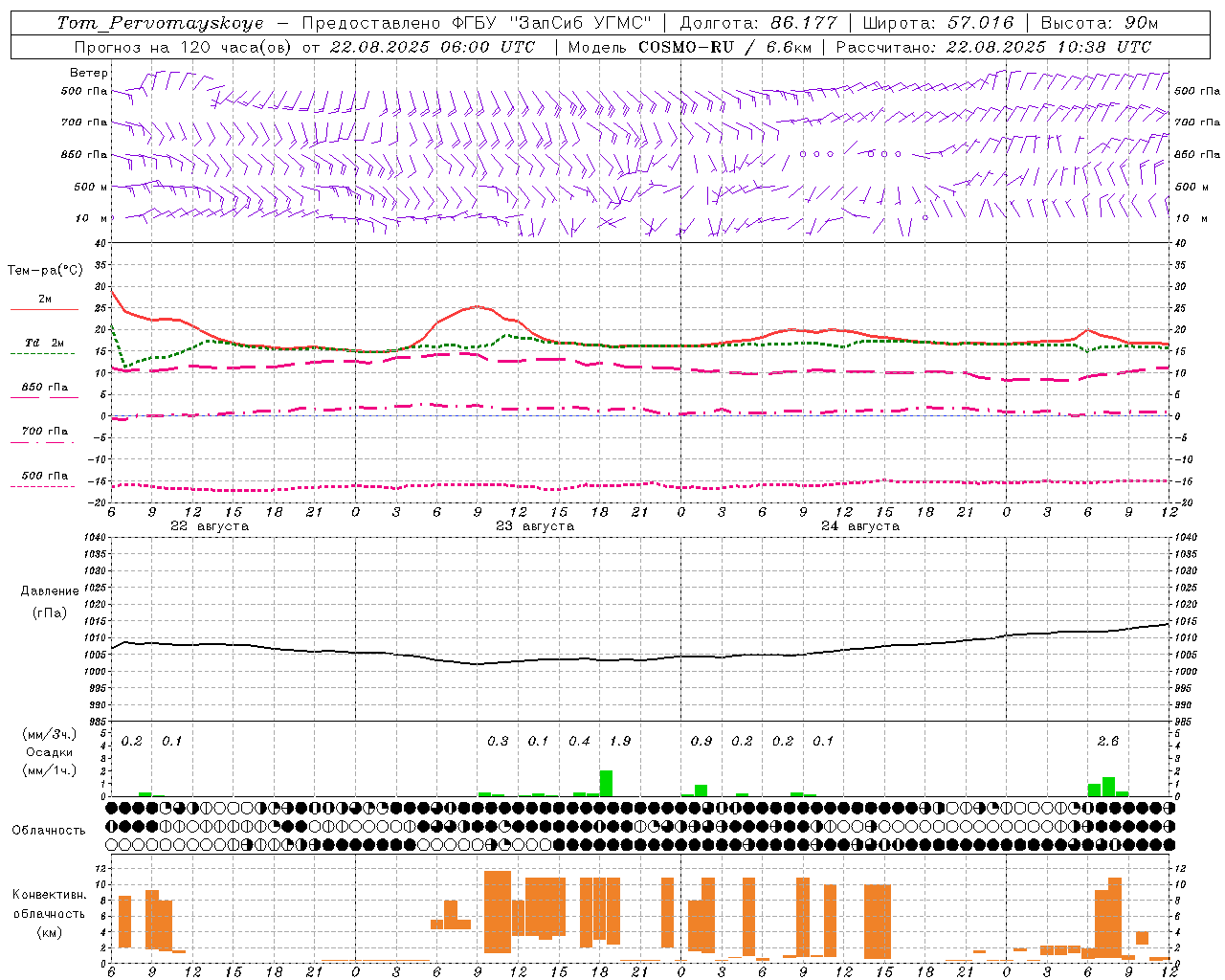Click the 850 гПа temperature legend entry

coord(45,388)
